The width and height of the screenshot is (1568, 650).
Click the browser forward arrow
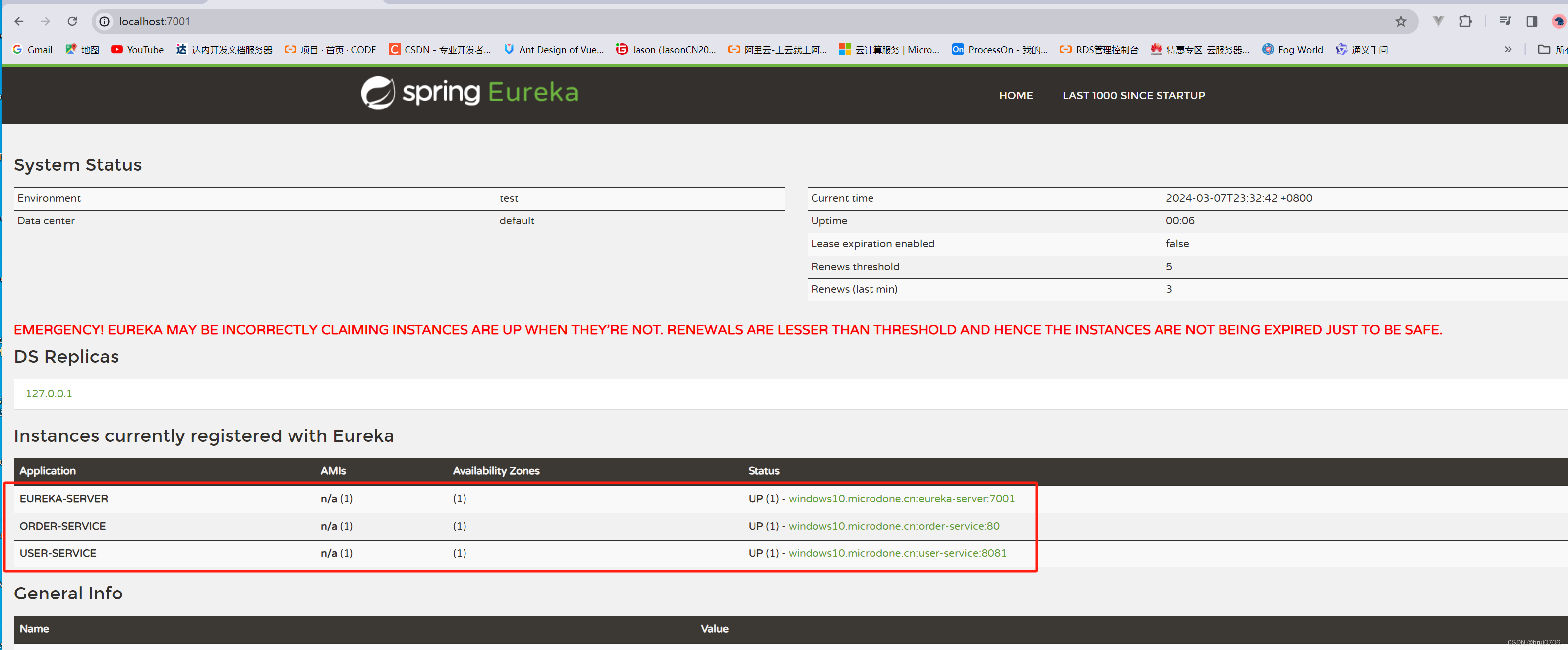point(46,21)
